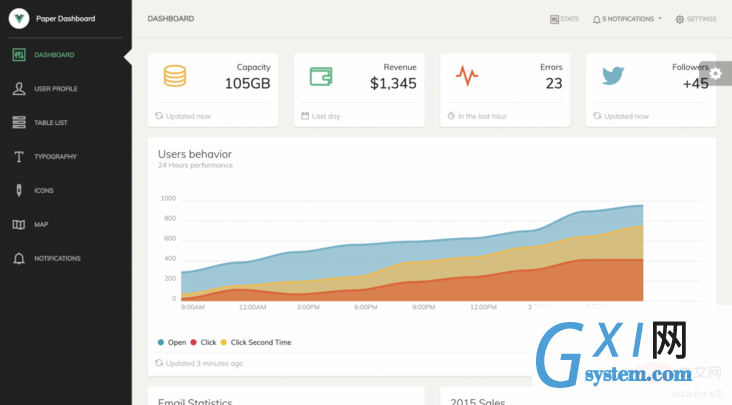Click the Revenue wallet icon
The image size is (732, 405).
click(x=321, y=77)
